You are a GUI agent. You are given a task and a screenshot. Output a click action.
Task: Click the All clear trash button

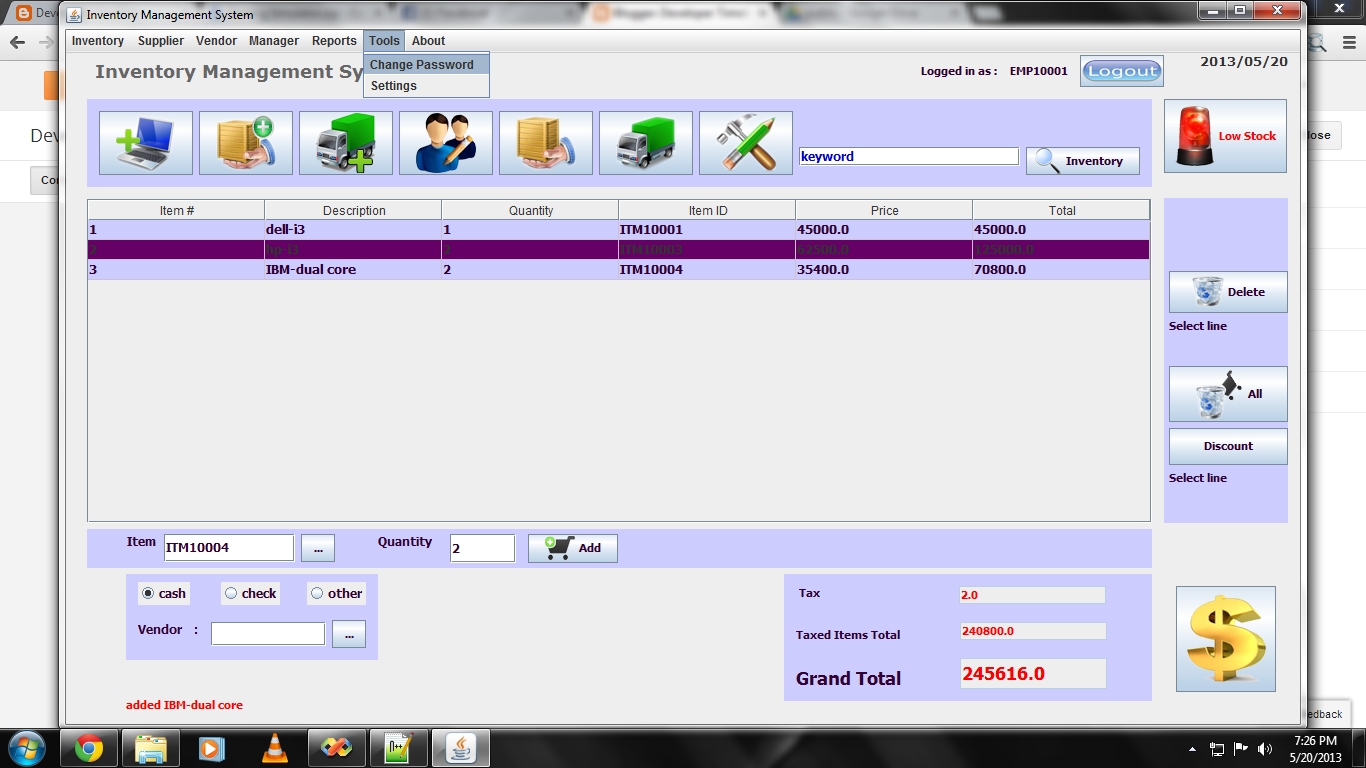(x=1228, y=394)
